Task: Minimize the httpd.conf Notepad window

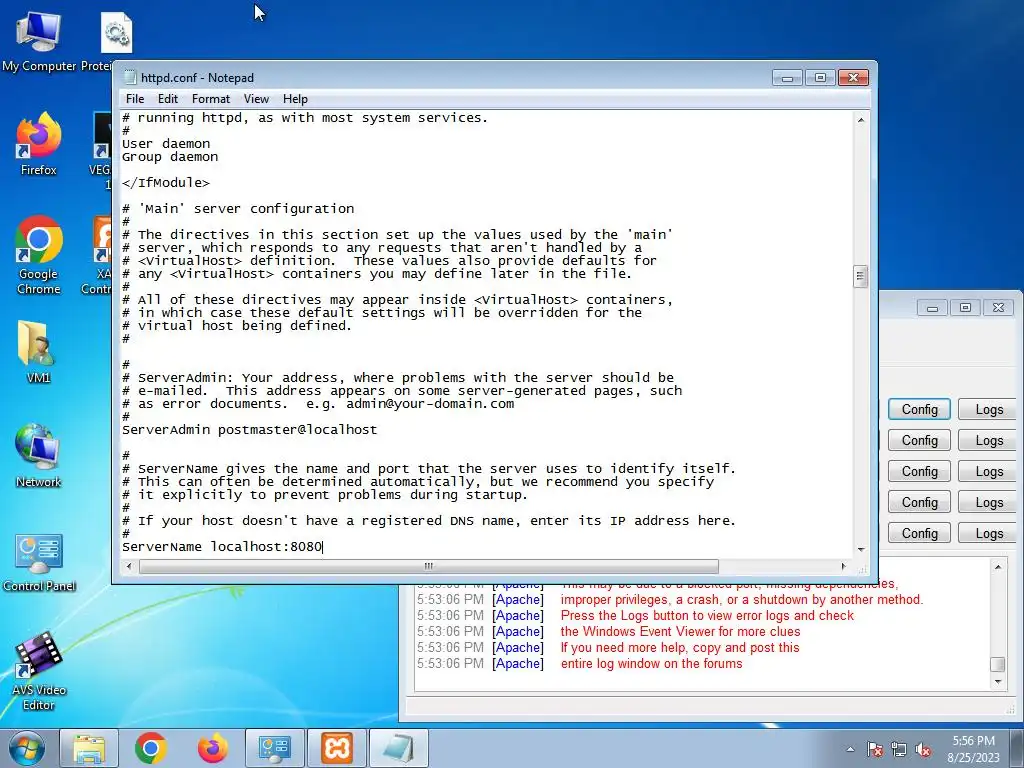Action: pos(787,78)
